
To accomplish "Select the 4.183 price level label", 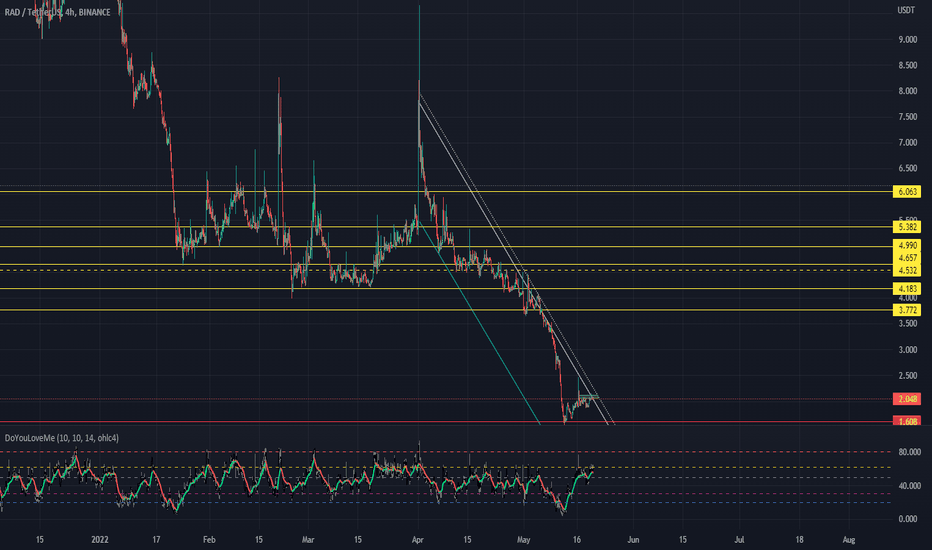I will pos(907,288).
